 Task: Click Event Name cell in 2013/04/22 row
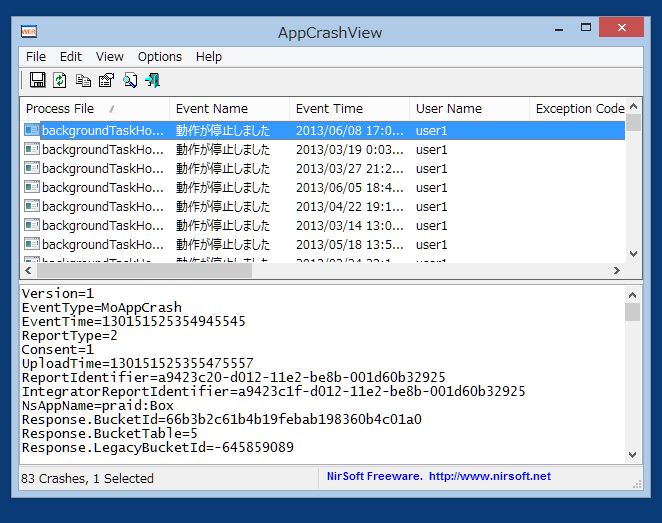coord(223,206)
